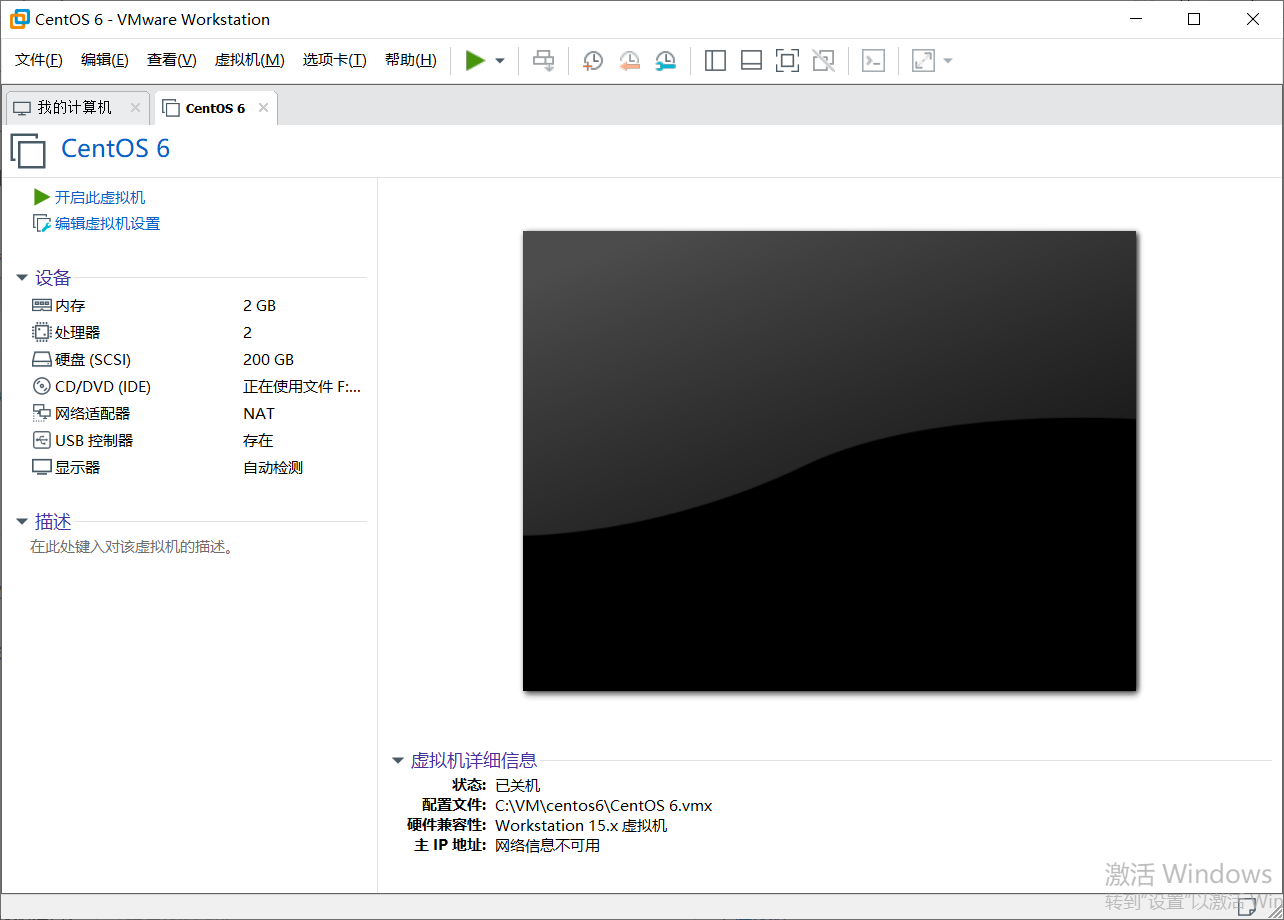1284x920 pixels.
Task: Click the green Power On toolbar button
Action: coord(475,61)
